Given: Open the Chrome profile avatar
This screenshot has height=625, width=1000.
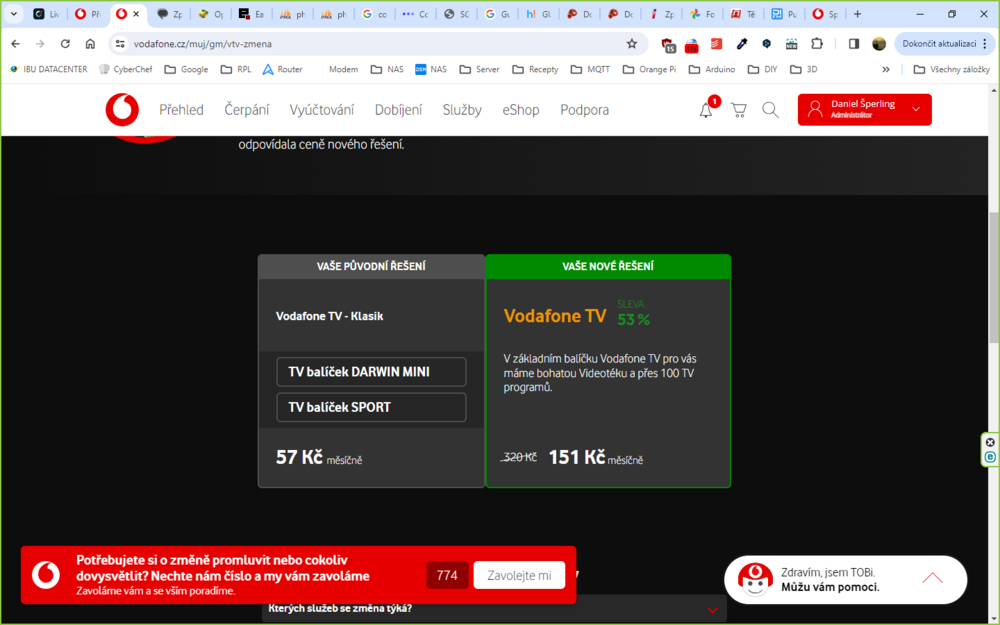Looking at the screenshot, I should click(879, 43).
